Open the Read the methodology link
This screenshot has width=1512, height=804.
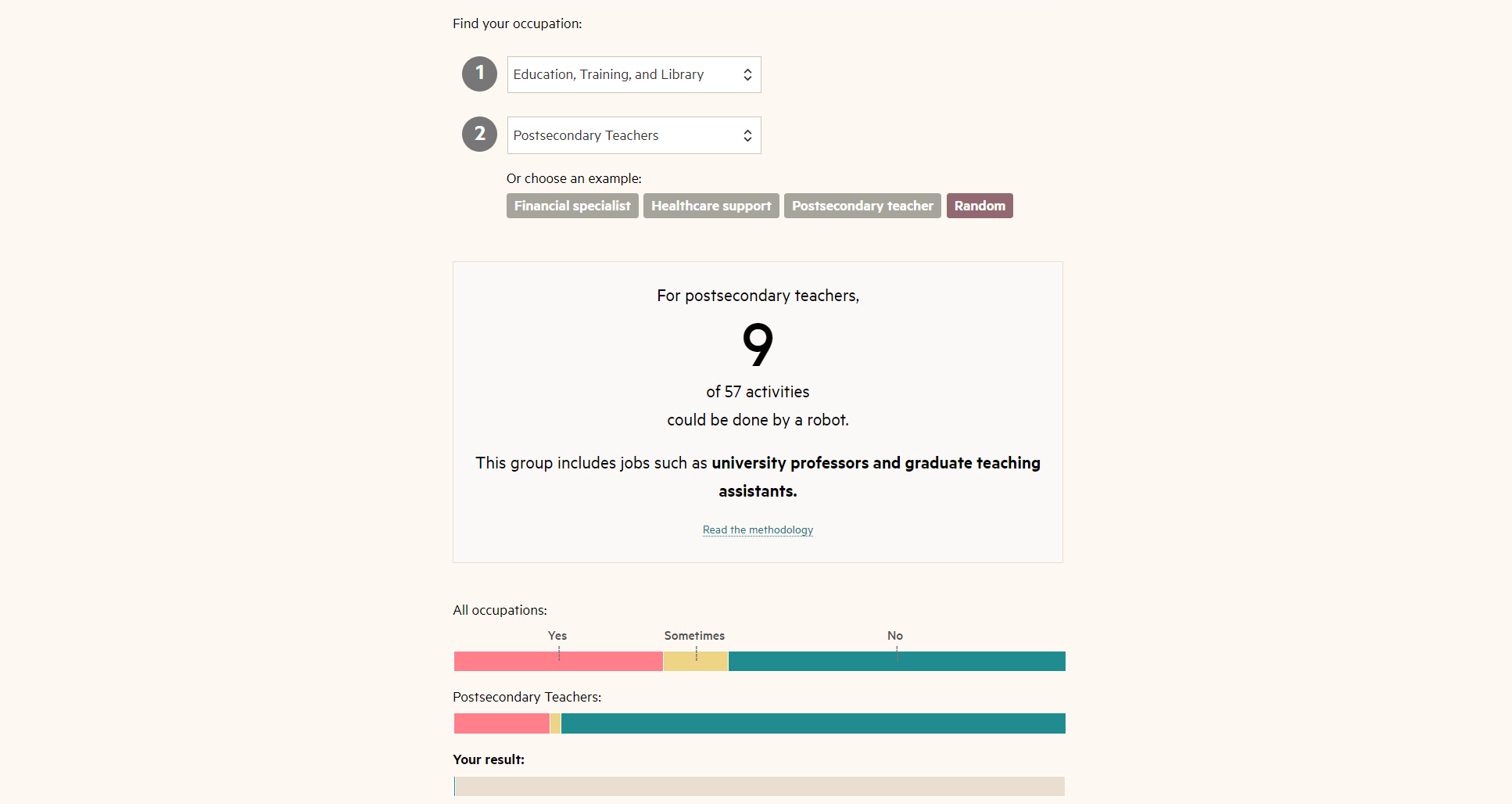click(758, 530)
